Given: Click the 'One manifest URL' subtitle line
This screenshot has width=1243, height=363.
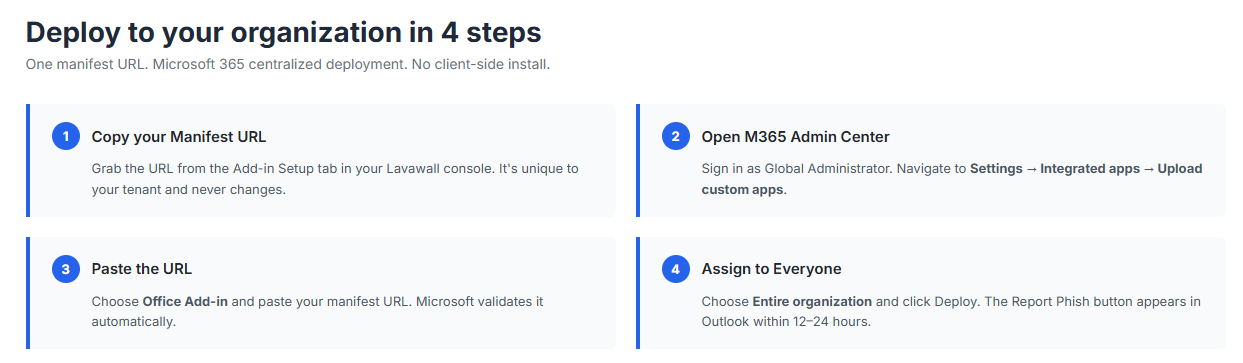Looking at the screenshot, I should 288,64.
